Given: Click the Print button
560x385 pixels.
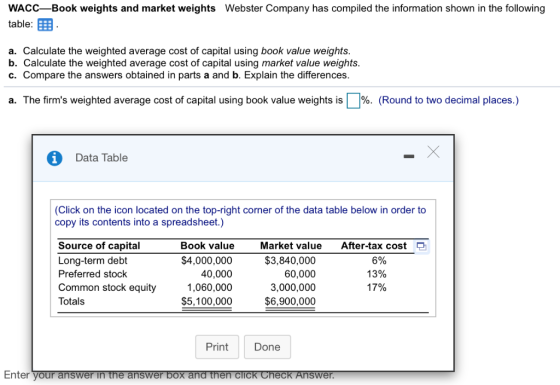Looking at the screenshot, I should (x=217, y=347).
